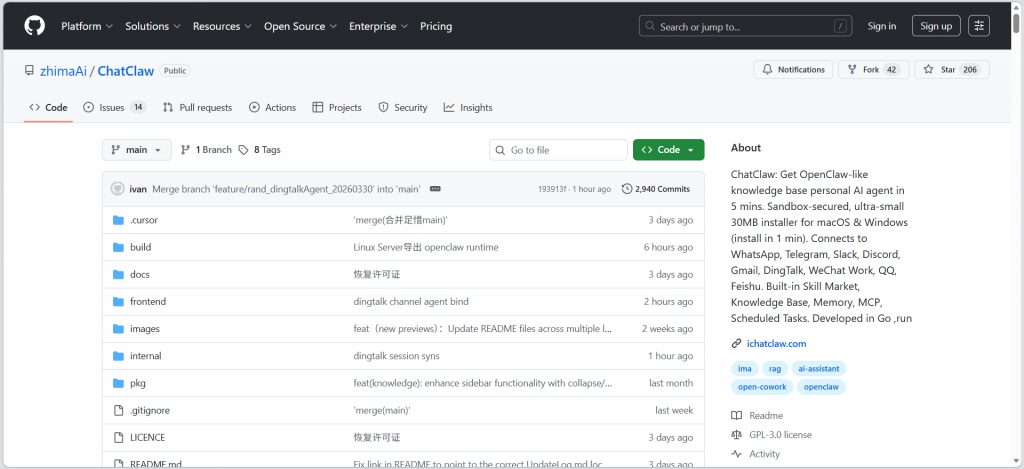The width and height of the screenshot is (1024, 469).
Task: Open the internal folder icon
Action: 118,356
